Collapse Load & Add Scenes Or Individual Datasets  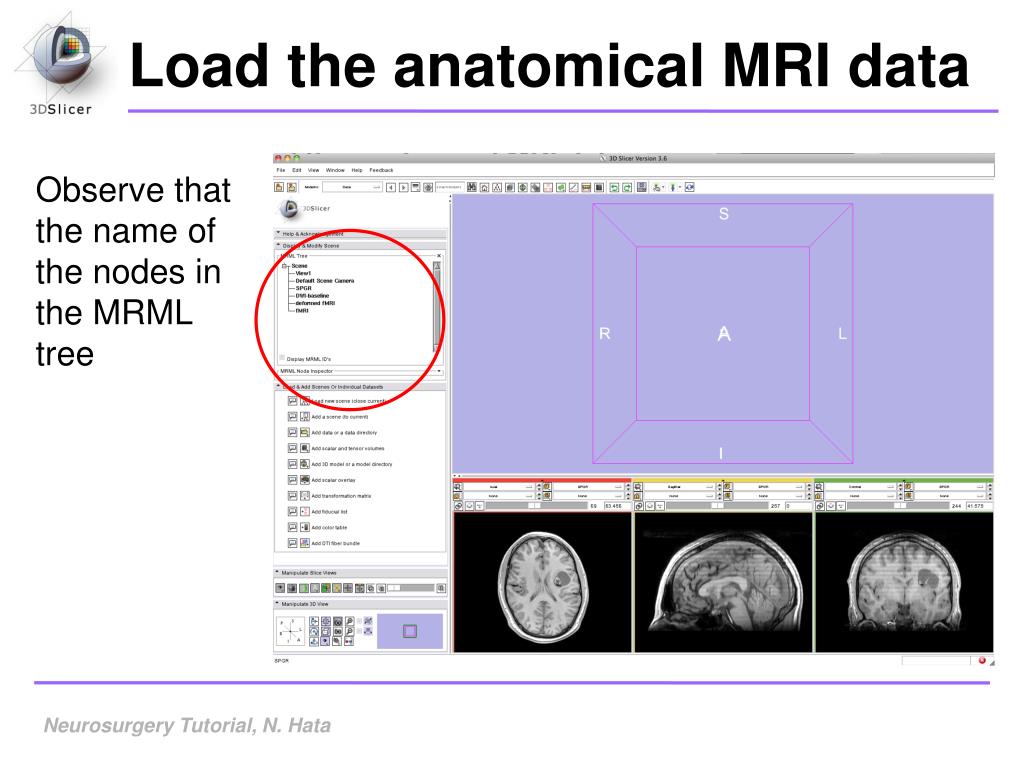[360, 387]
